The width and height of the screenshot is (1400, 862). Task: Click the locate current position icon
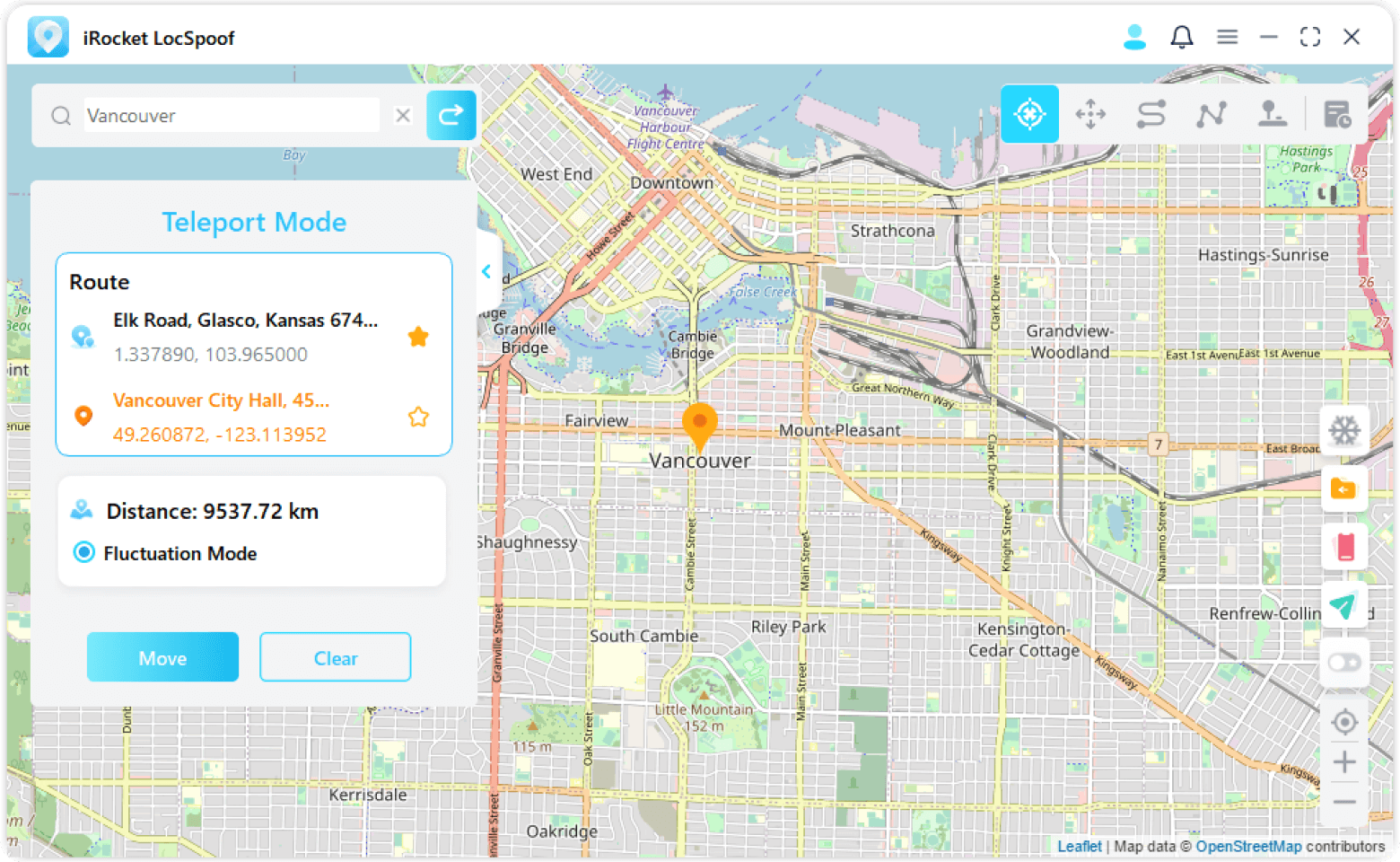click(x=1344, y=722)
